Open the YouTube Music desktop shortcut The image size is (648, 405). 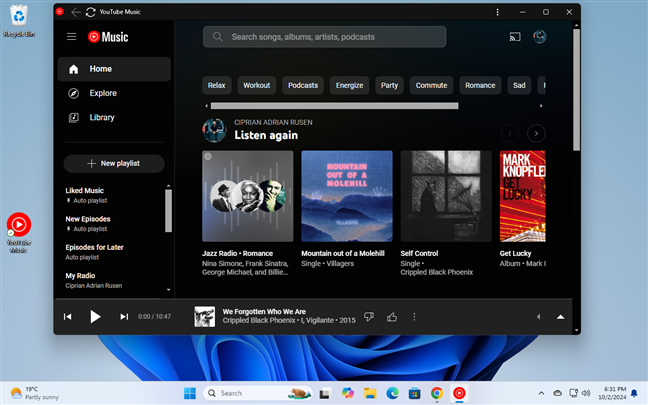pos(19,232)
